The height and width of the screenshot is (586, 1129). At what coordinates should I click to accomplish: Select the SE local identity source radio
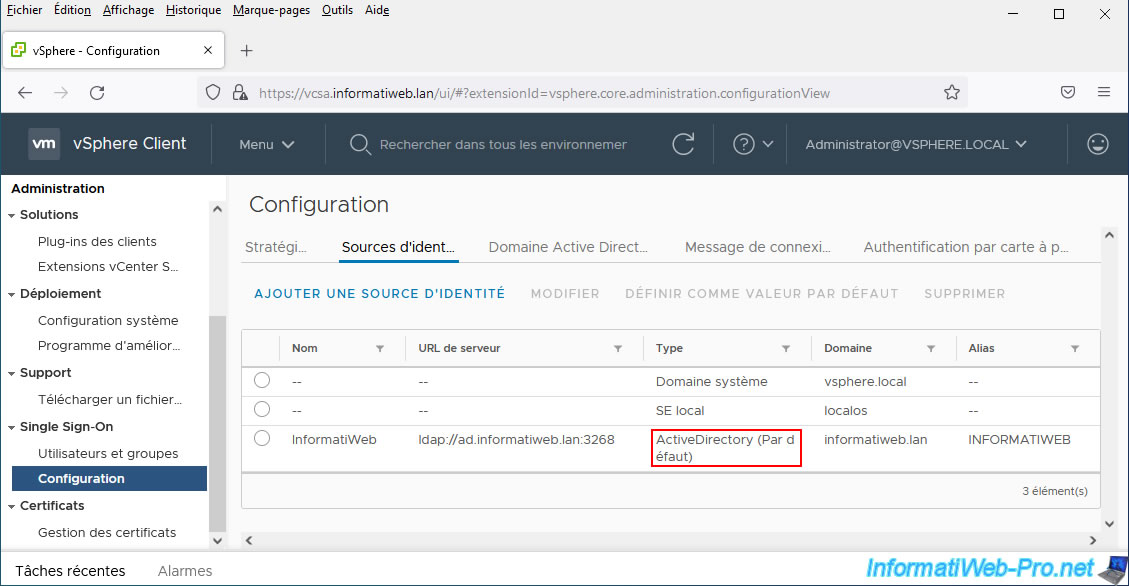click(262, 409)
